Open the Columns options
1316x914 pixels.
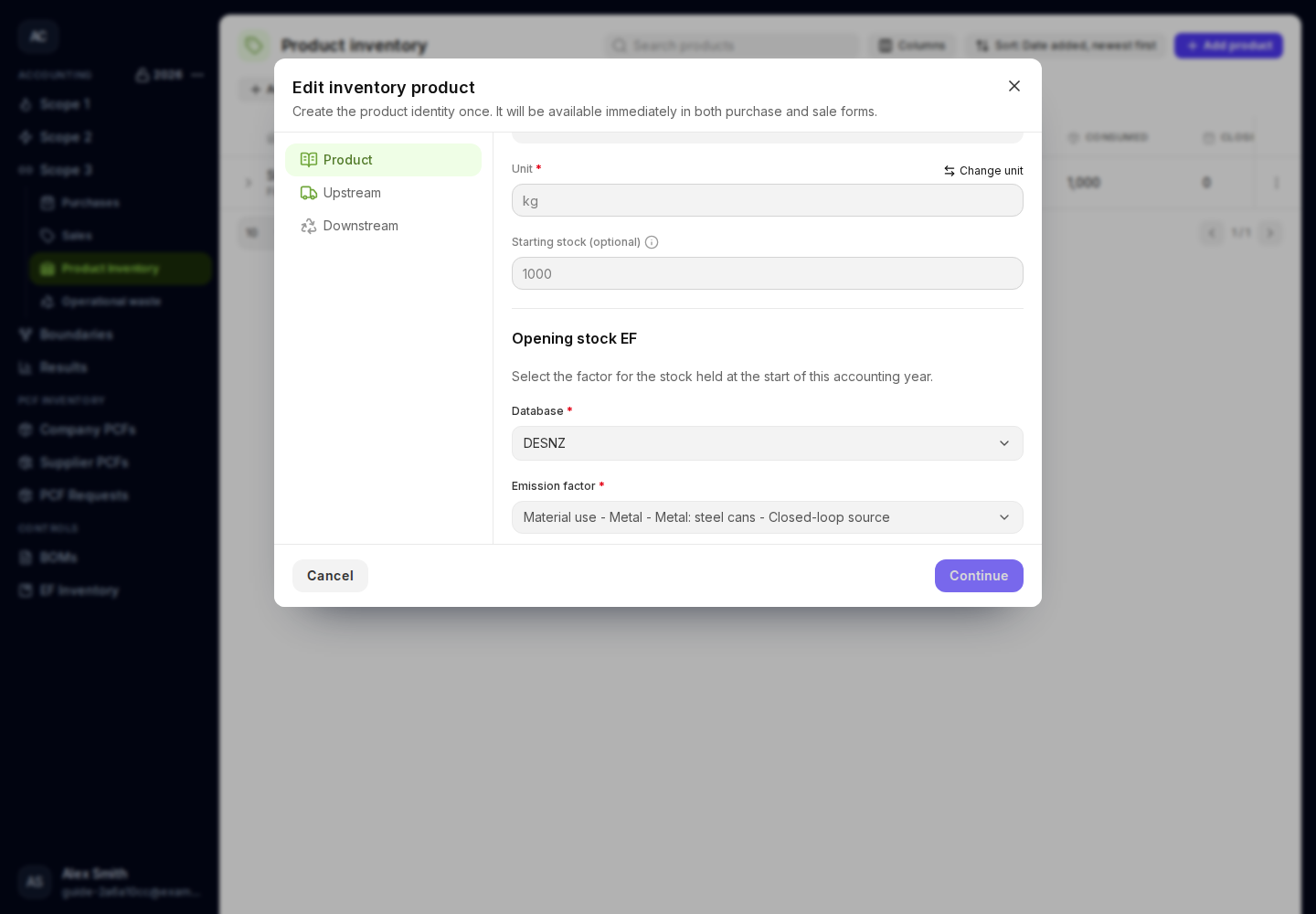pos(912,46)
